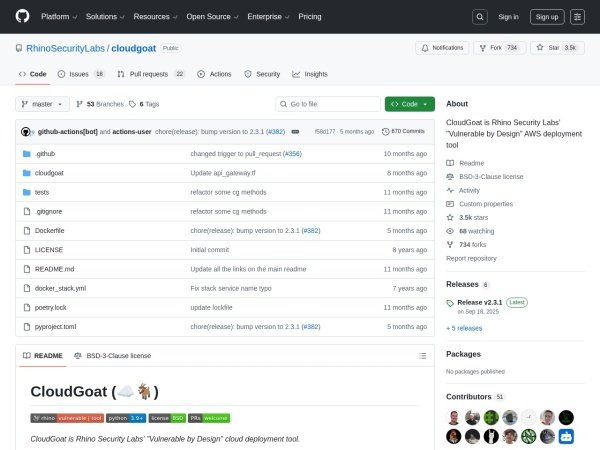Open the LICENSE file
This screenshot has width=600, height=450.
click(x=49, y=250)
